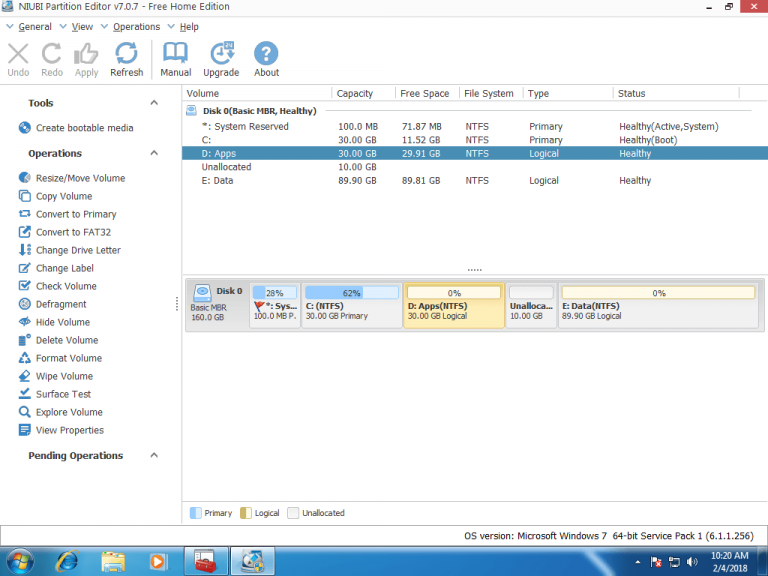Click Change Label operation
The image size is (768, 576).
click(56, 268)
